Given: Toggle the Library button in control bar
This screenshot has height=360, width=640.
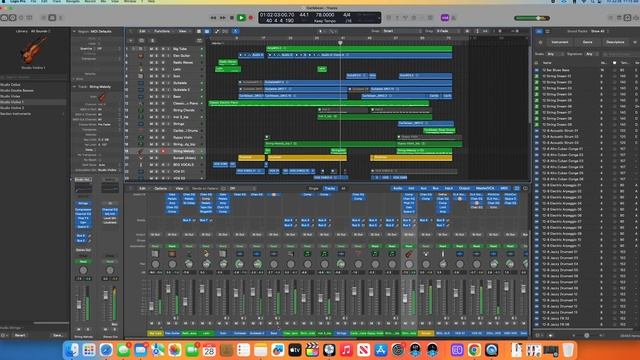Looking at the screenshot, I should pyautogui.click(x=4, y=18).
